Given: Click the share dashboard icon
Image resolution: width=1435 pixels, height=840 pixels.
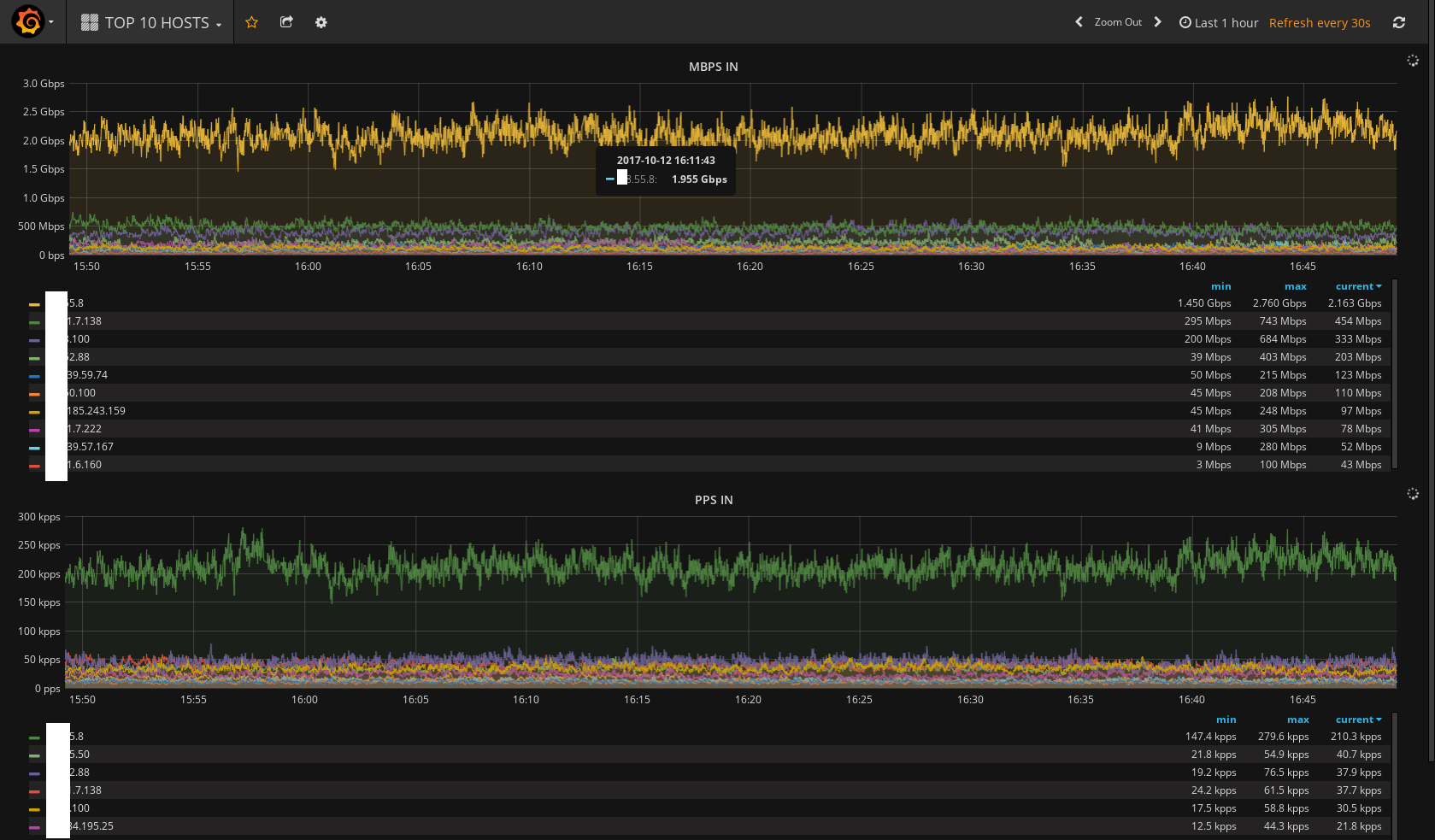Looking at the screenshot, I should (286, 22).
